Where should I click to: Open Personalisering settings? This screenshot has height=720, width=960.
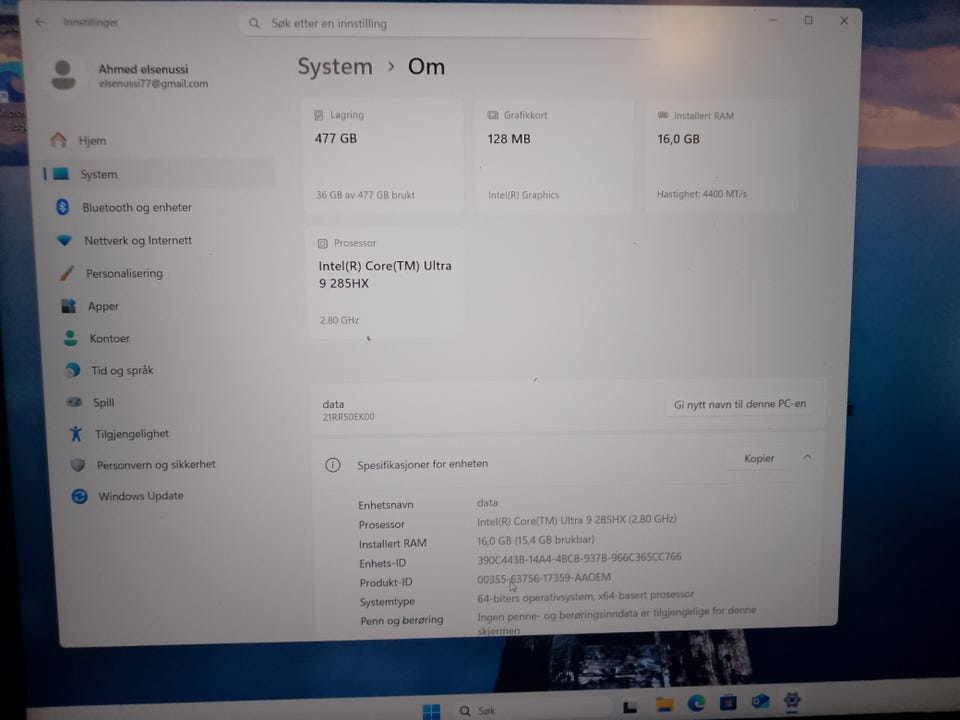124,274
